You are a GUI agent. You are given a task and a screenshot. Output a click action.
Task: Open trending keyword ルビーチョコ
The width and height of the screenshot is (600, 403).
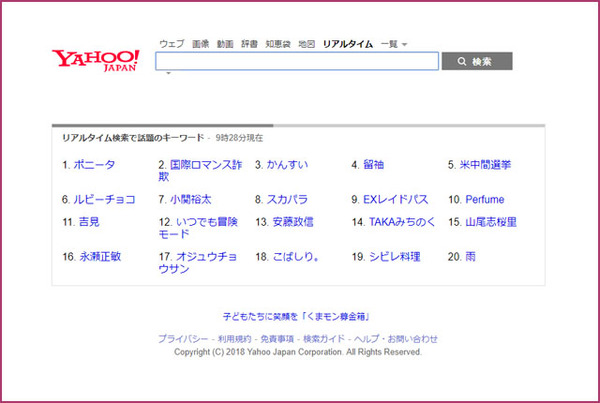[104, 199]
